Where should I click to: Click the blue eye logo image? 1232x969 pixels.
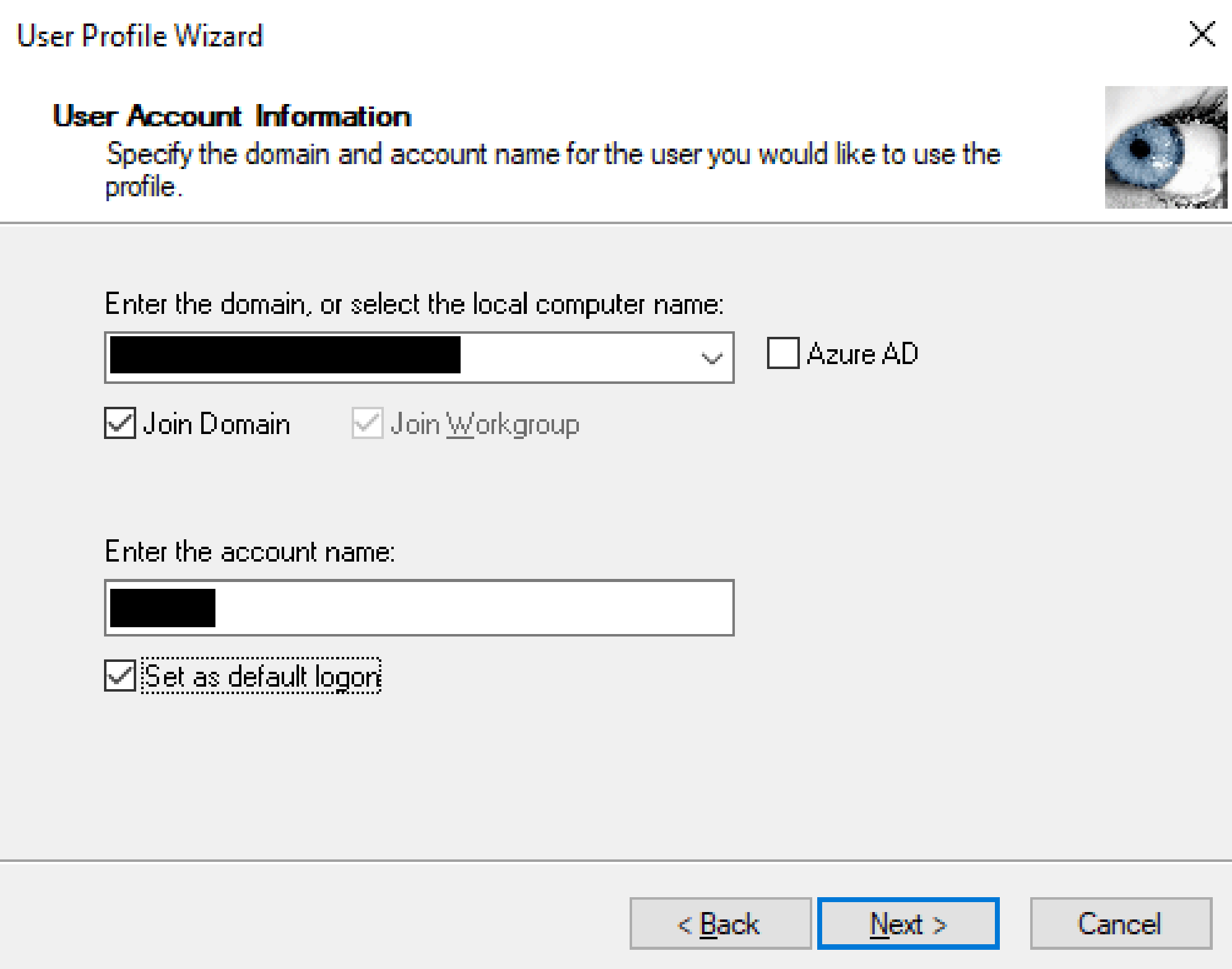pyautogui.click(x=1166, y=147)
